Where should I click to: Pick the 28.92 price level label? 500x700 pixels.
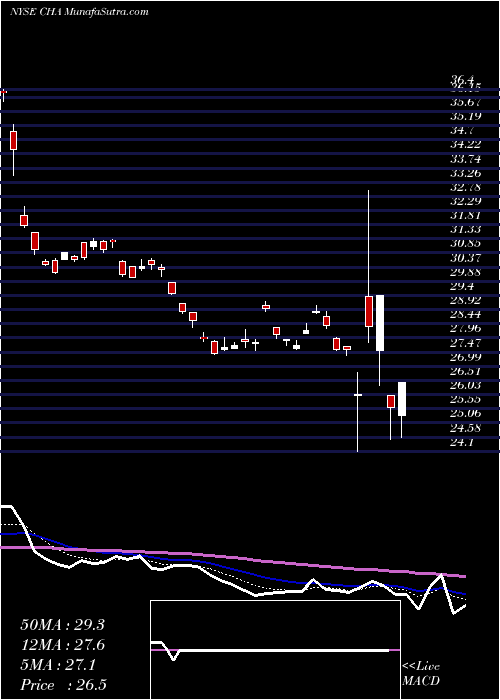coord(466,300)
